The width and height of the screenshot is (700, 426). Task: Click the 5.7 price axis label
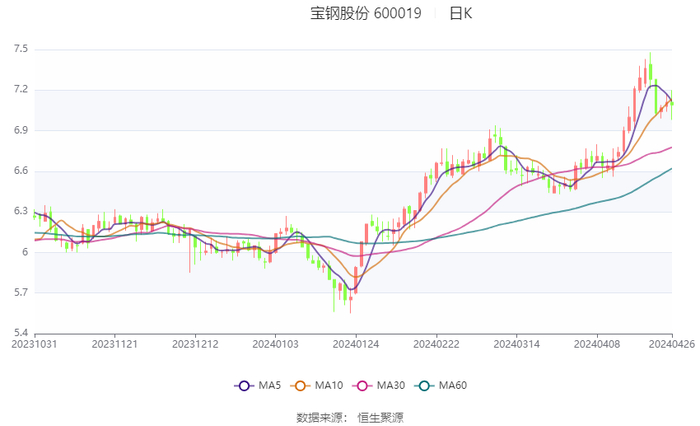click(x=21, y=292)
